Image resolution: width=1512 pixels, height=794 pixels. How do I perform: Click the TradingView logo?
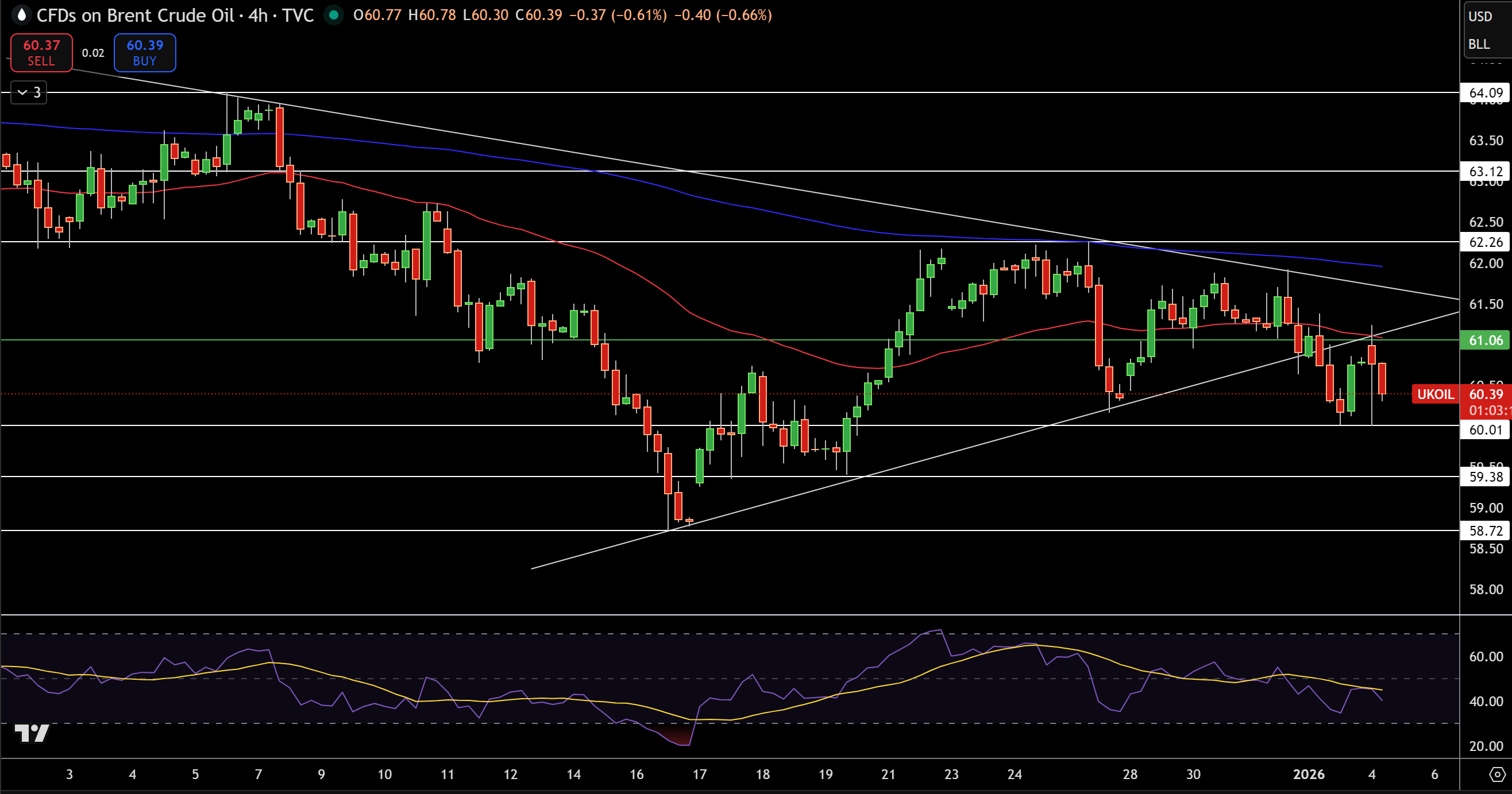coord(31,733)
